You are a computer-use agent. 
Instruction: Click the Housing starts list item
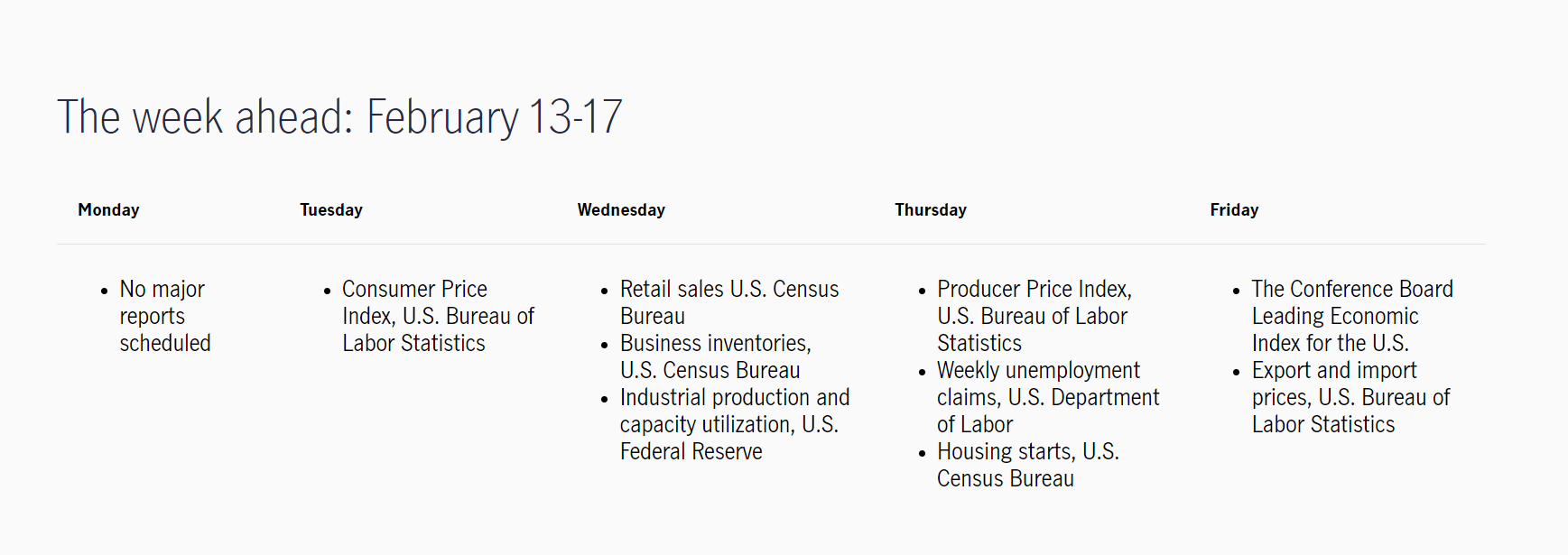tap(1027, 465)
